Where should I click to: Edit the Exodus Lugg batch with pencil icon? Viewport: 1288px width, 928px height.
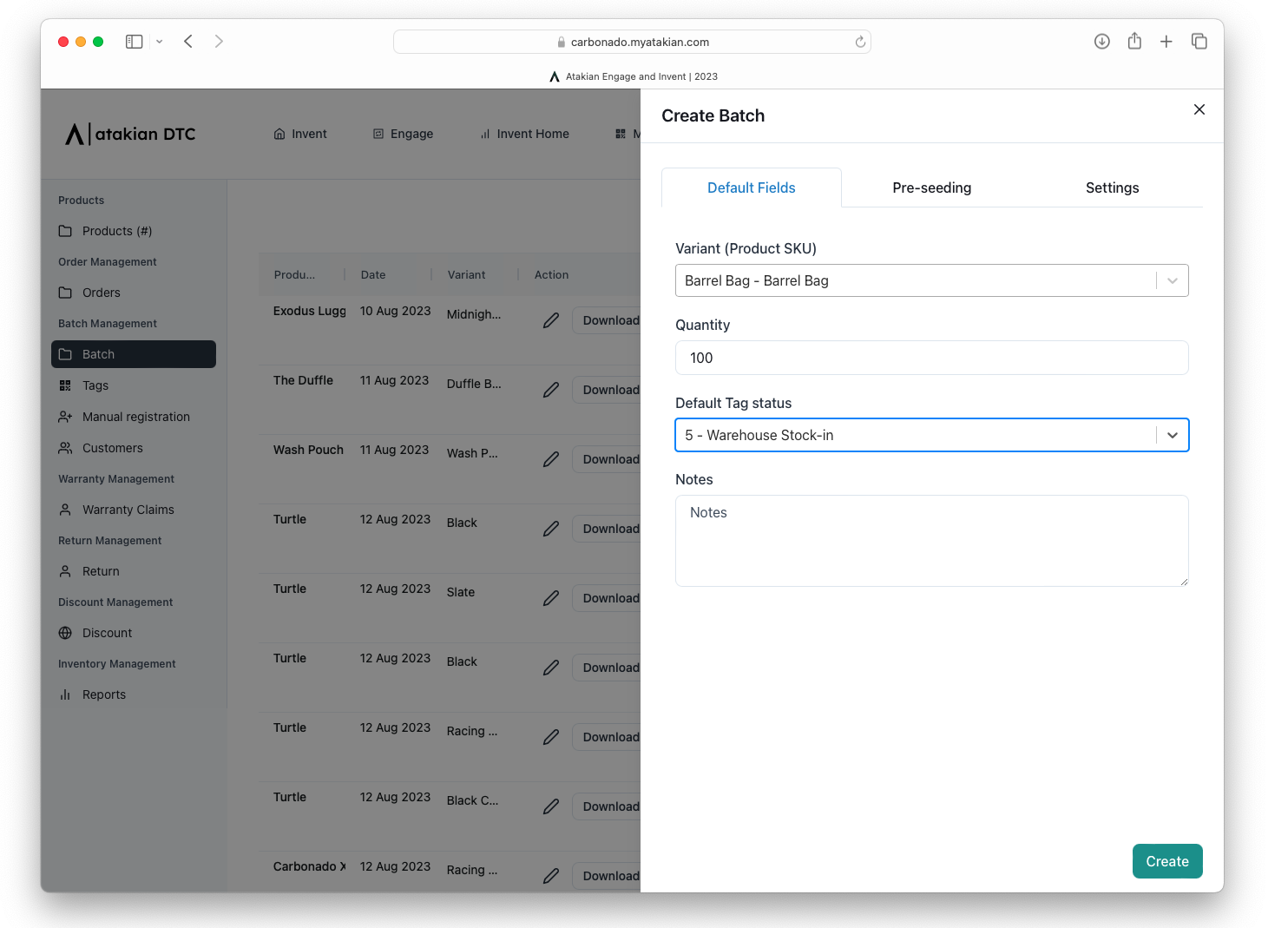(551, 320)
